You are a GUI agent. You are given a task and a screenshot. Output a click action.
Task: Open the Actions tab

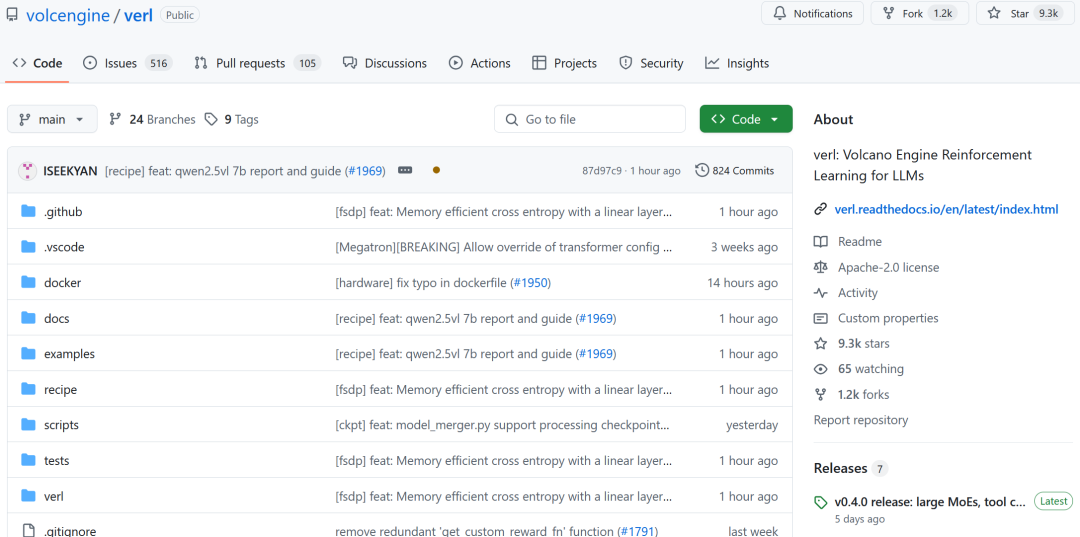479,63
